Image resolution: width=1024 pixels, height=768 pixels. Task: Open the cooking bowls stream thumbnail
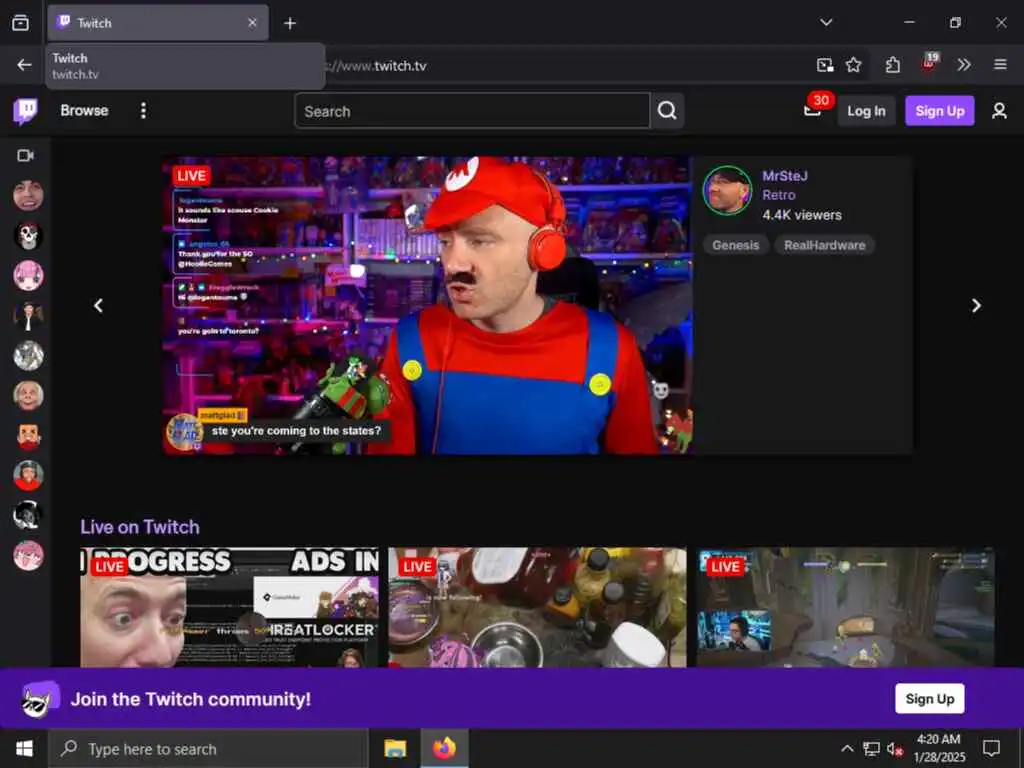pyautogui.click(x=537, y=607)
